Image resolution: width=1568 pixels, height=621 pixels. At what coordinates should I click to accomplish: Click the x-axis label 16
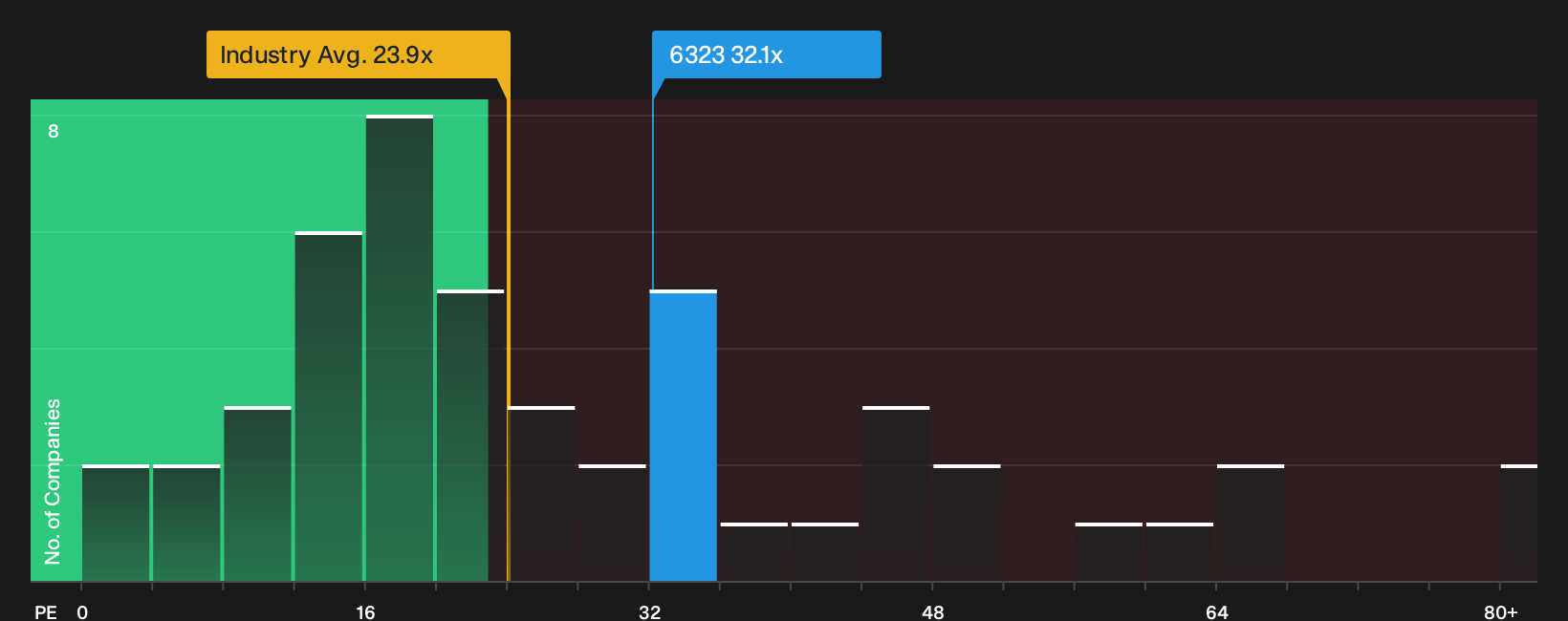pyautogui.click(x=365, y=612)
